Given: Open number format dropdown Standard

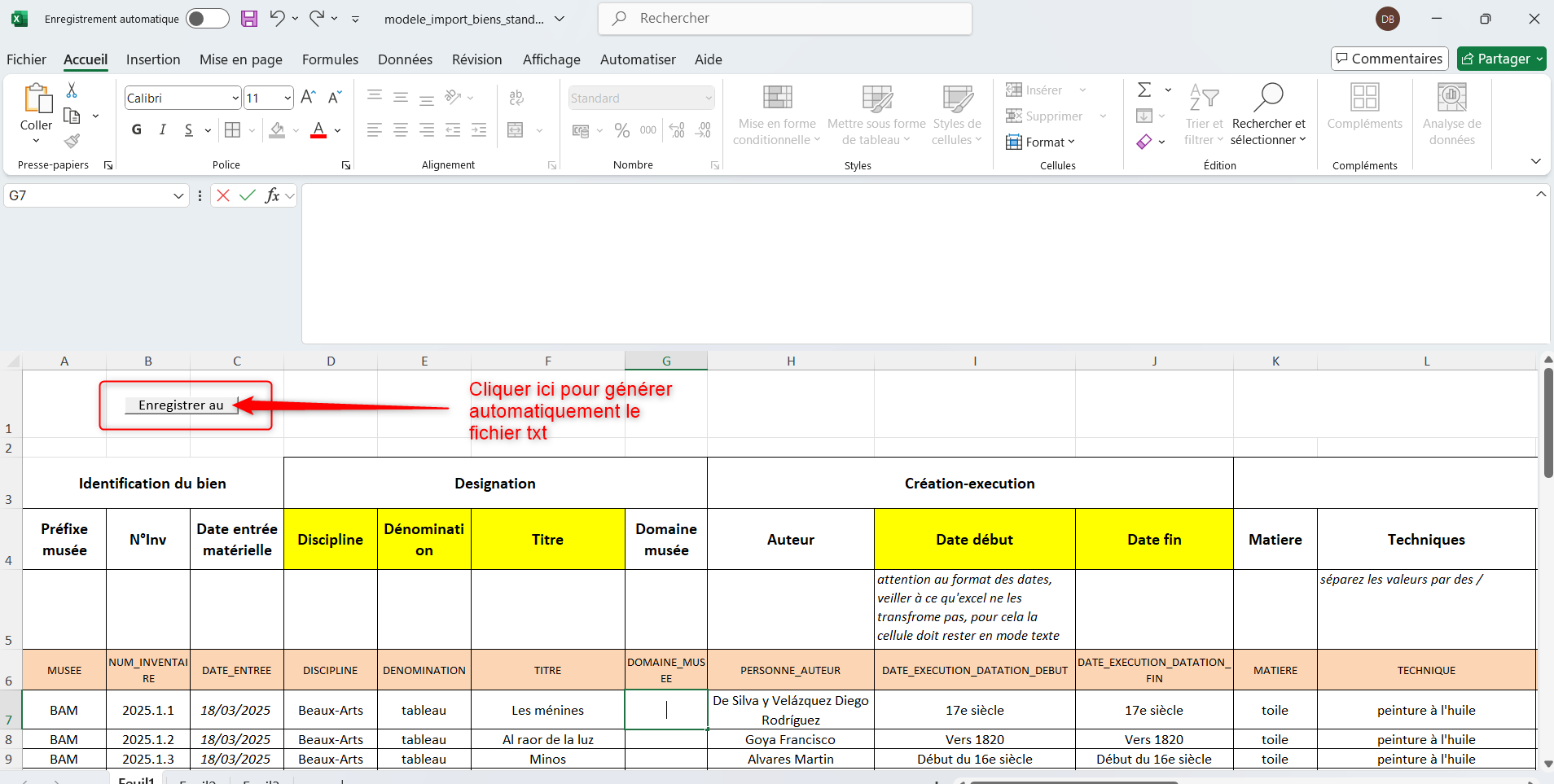Looking at the screenshot, I should [709, 99].
